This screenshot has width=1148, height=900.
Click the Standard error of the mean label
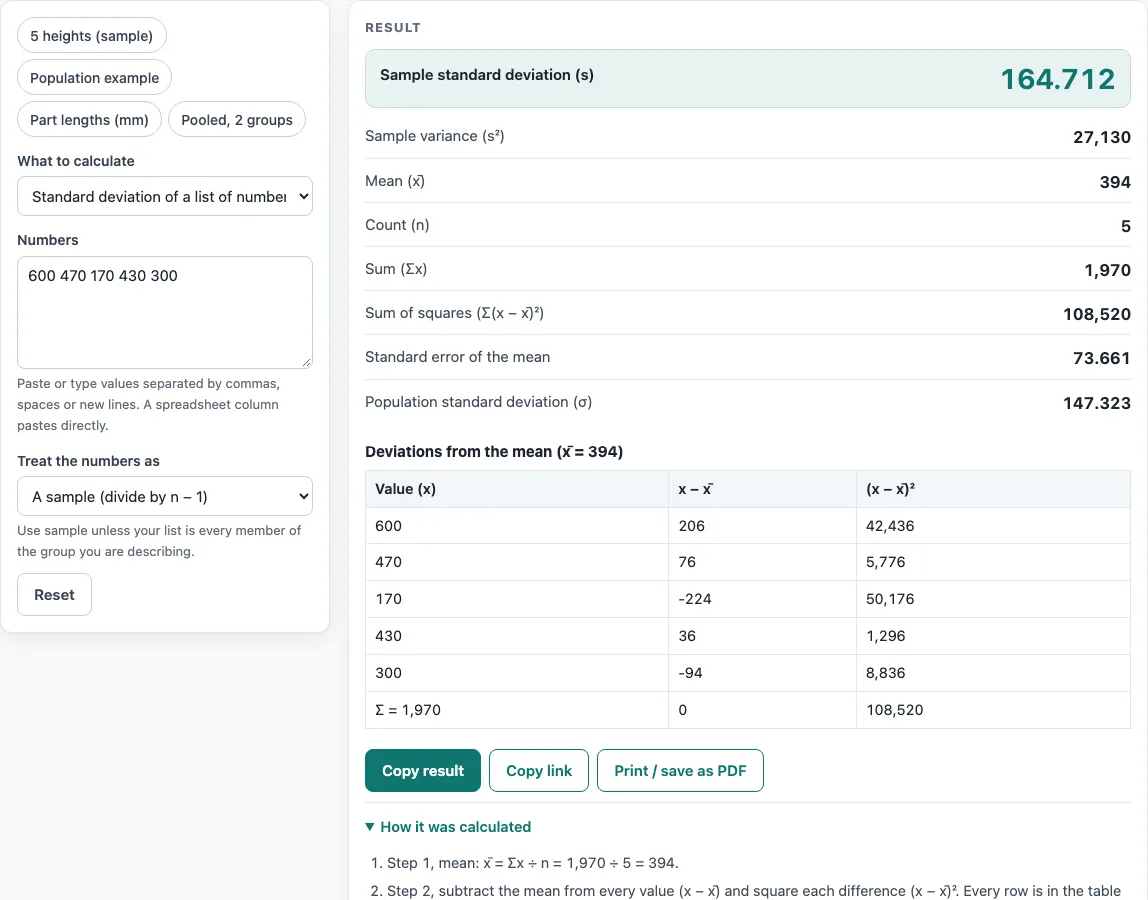pos(458,357)
